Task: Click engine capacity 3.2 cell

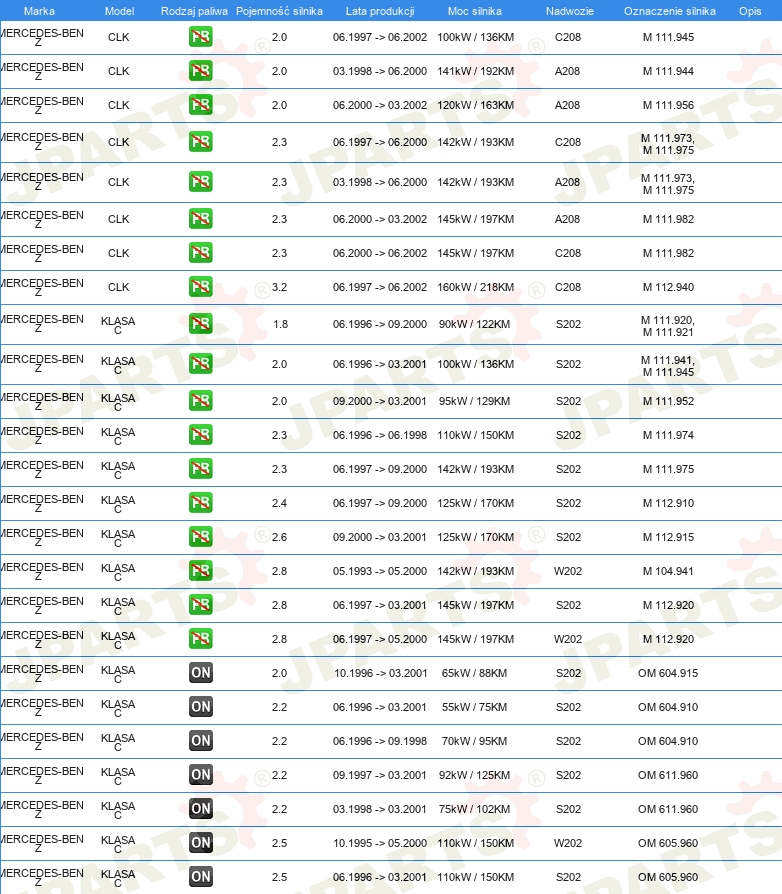Action: tap(279, 287)
